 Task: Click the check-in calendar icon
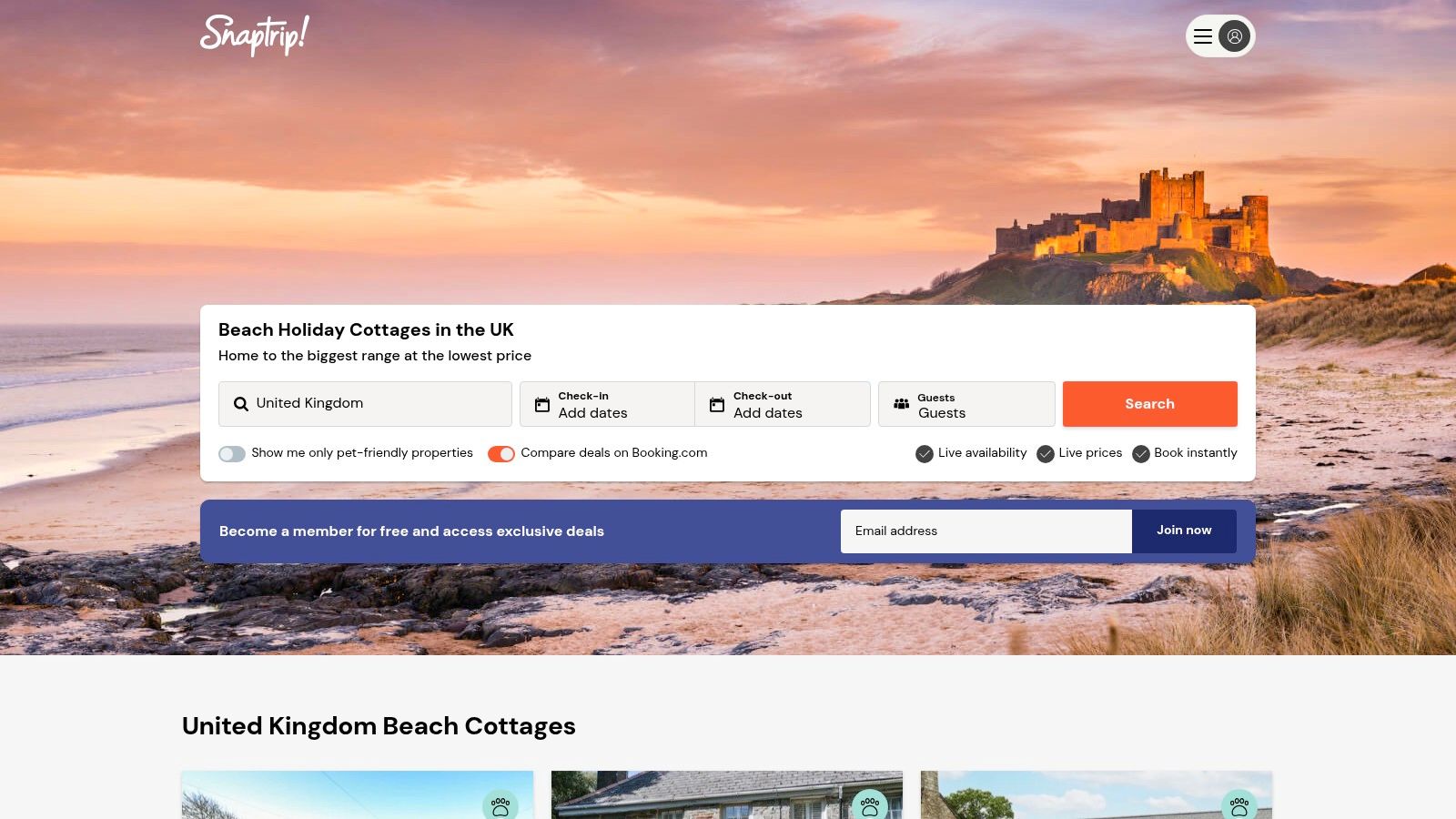coord(542,405)
